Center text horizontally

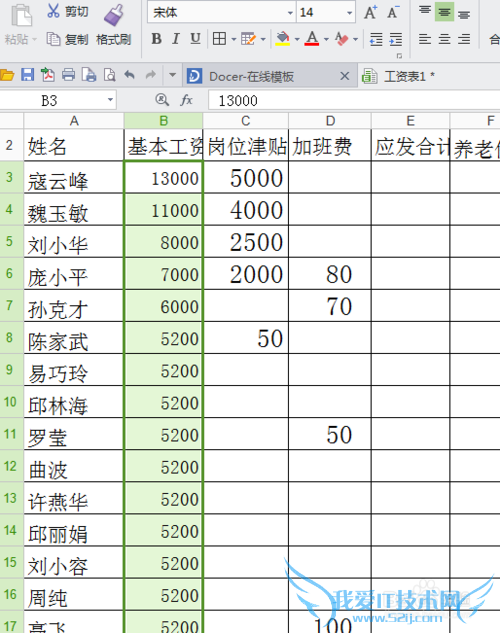[444, 39]
